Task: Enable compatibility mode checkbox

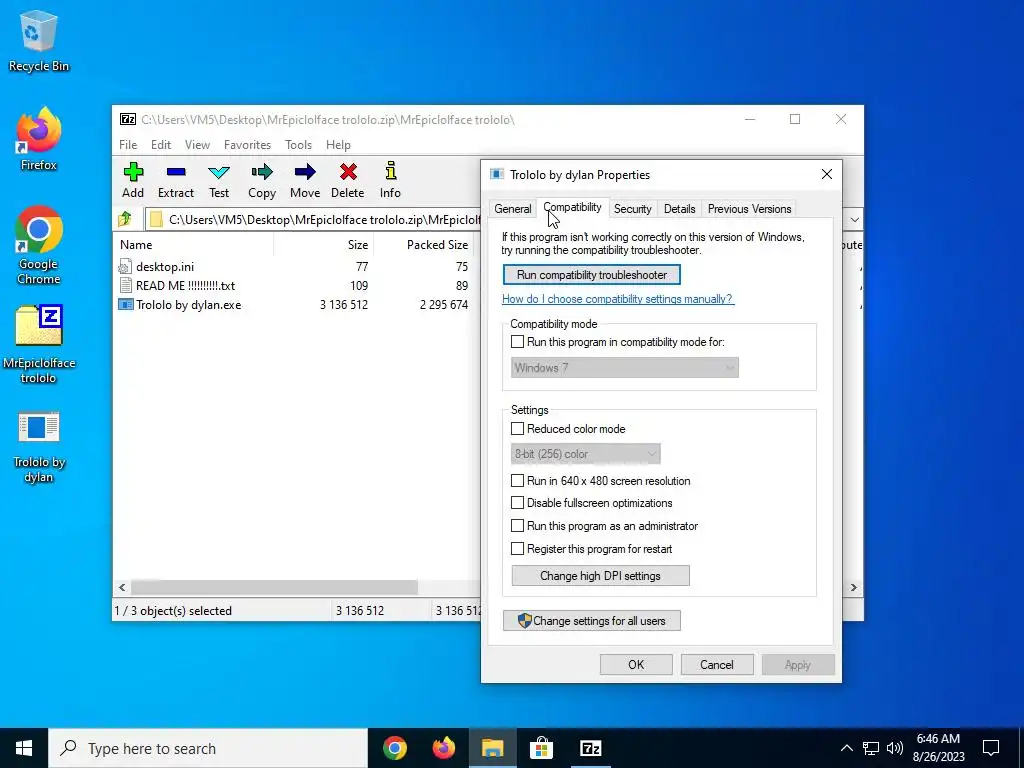Action: [517, 342]
